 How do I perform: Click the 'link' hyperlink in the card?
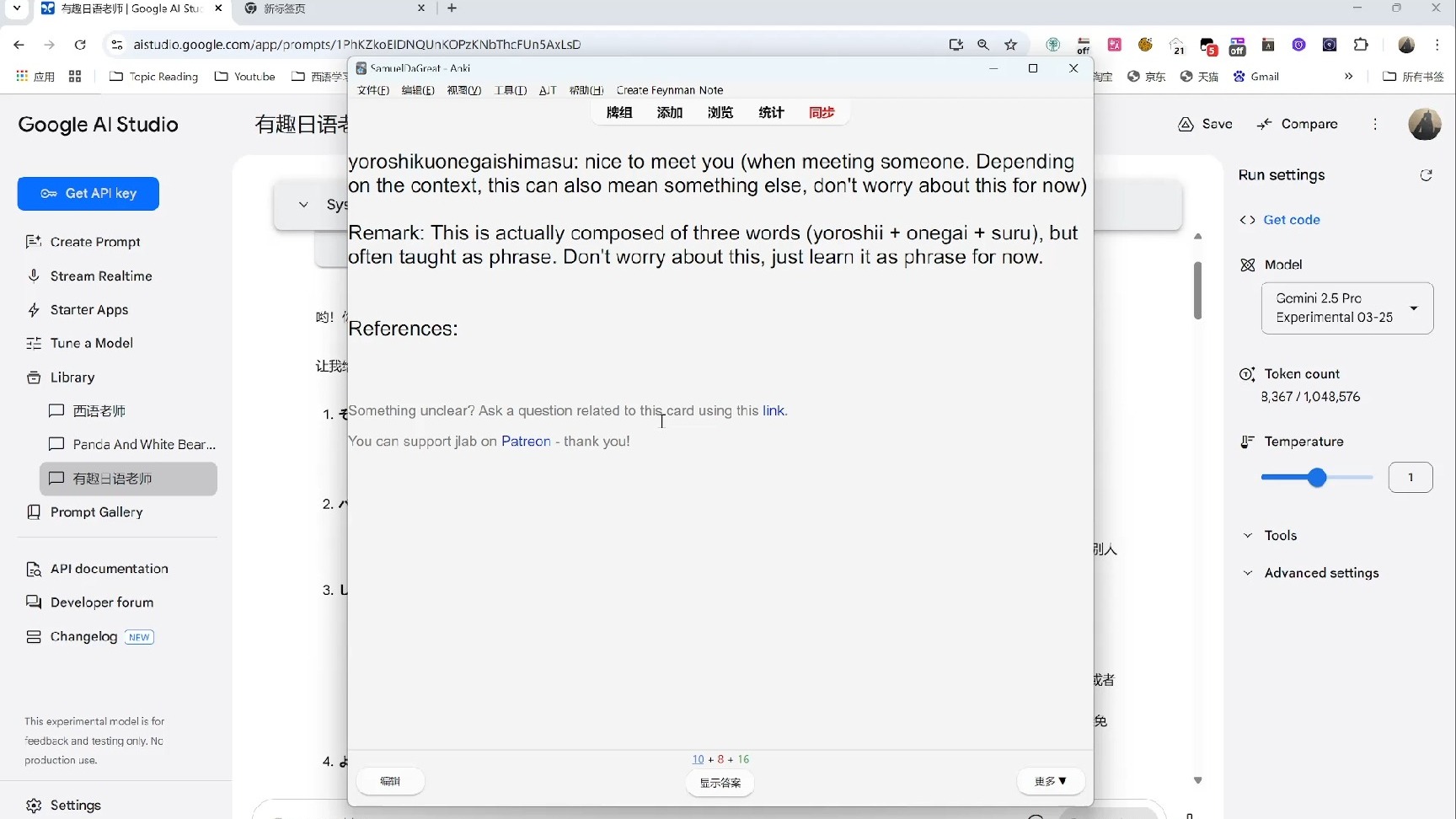(773, 411)
